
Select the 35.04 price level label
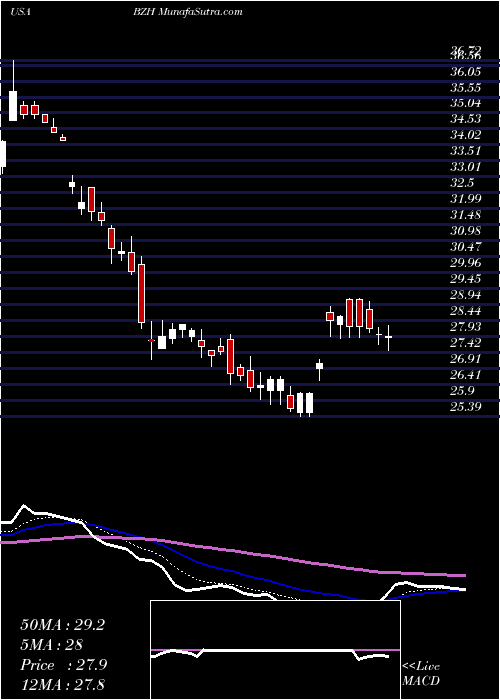[x=465, y=104]
